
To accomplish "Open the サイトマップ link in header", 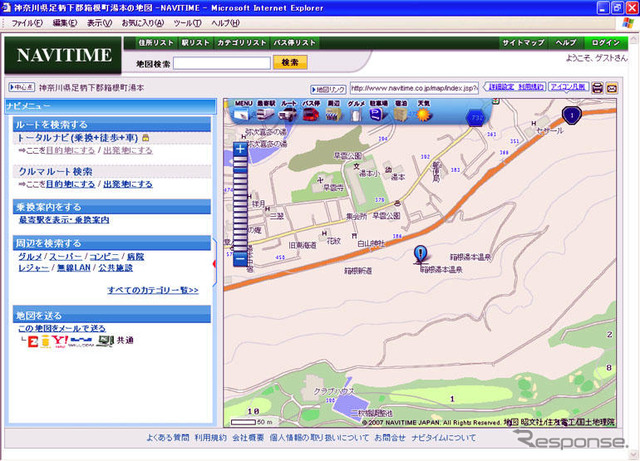I will 523,42.
